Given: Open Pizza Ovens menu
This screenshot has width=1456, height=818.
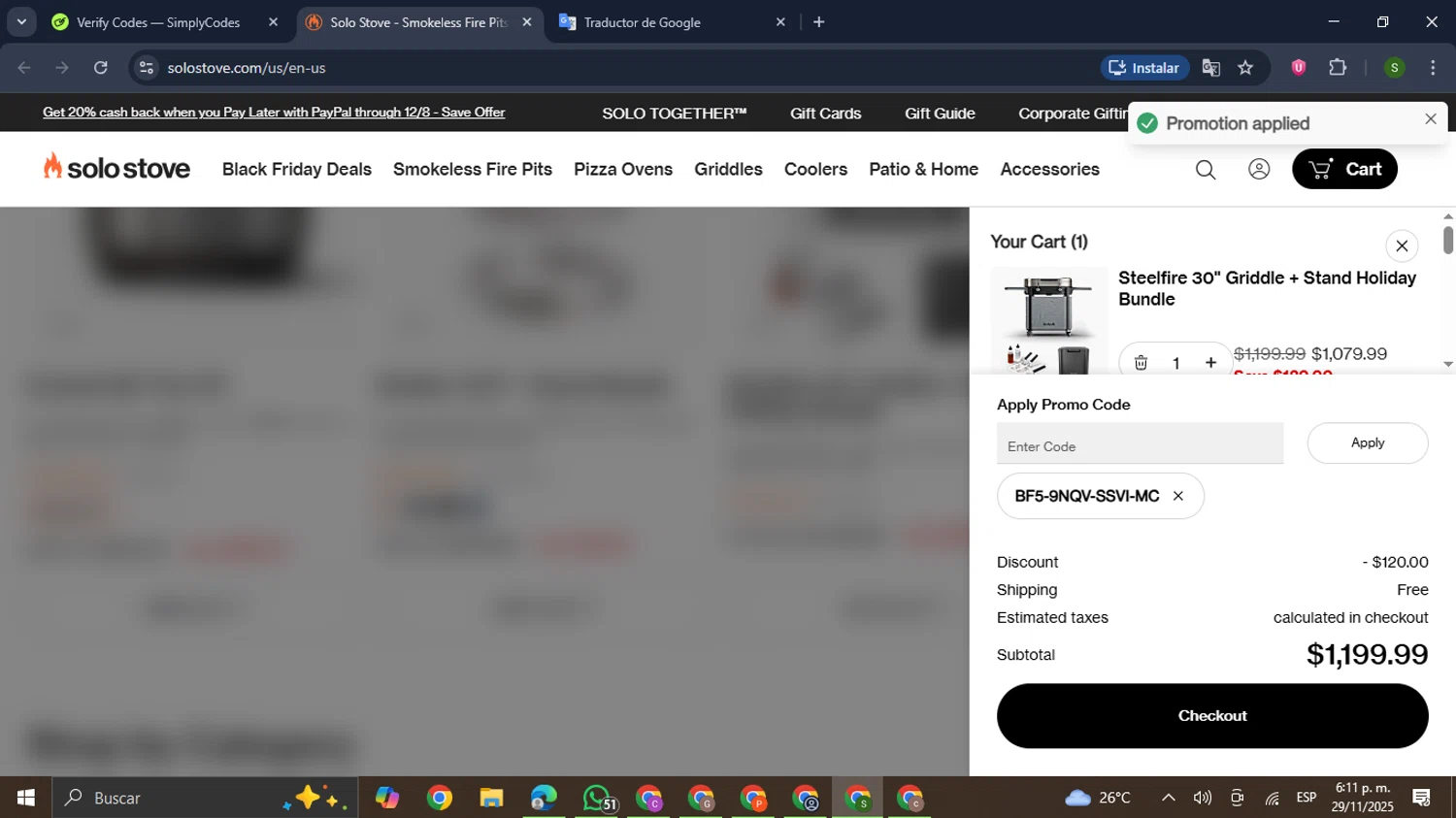Looking at the screenshot, I should pyautogui.click(x=623, y=169).
